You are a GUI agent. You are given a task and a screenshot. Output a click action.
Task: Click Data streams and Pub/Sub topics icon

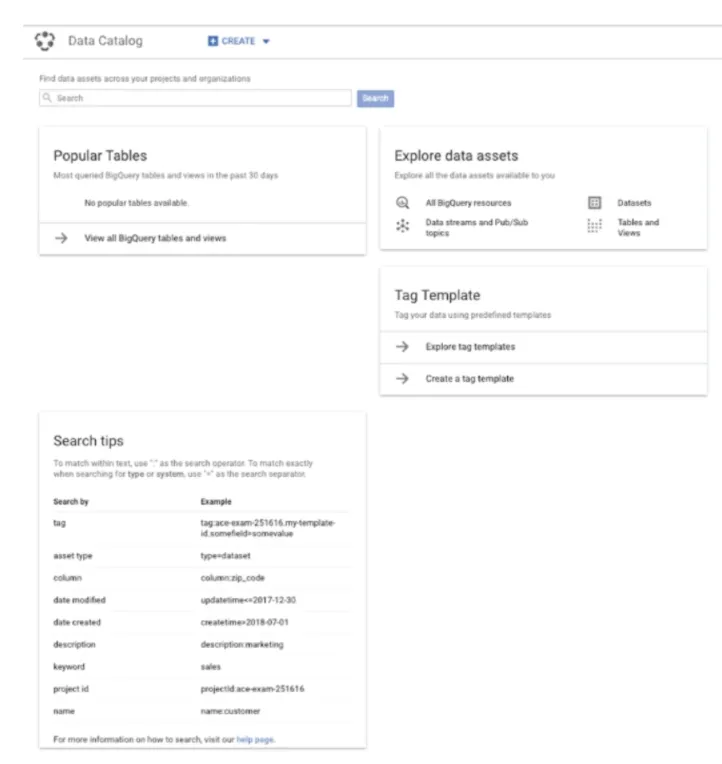coord(402,226)
